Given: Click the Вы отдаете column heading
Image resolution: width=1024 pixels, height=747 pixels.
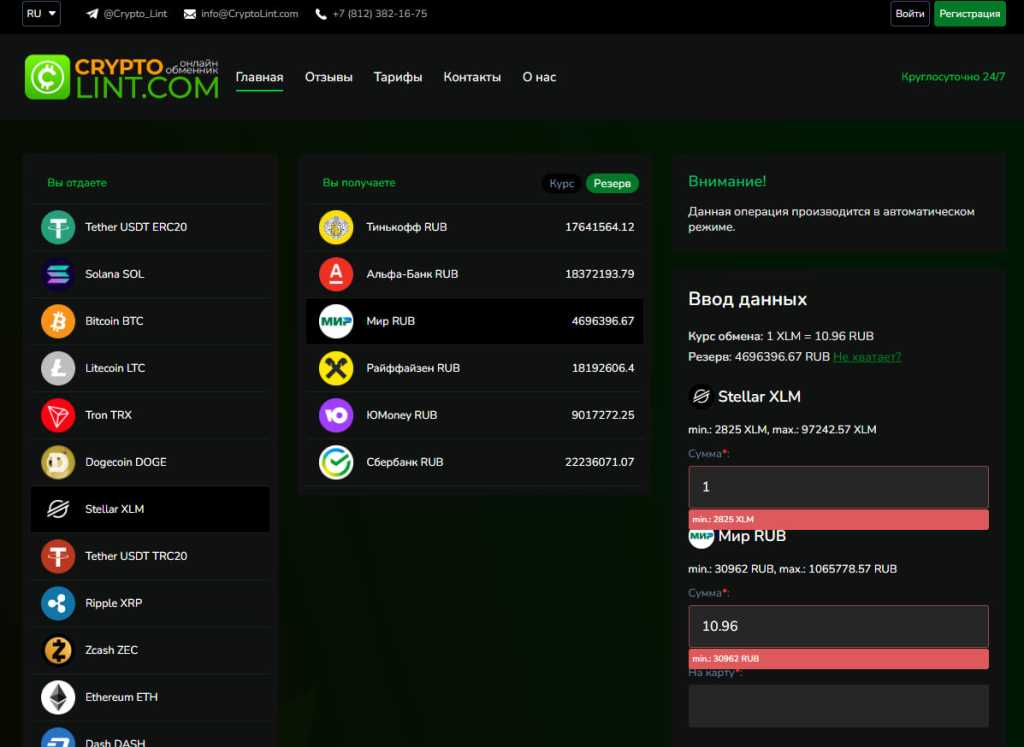Looking at the screenshot, I should (x=77, y=183).
